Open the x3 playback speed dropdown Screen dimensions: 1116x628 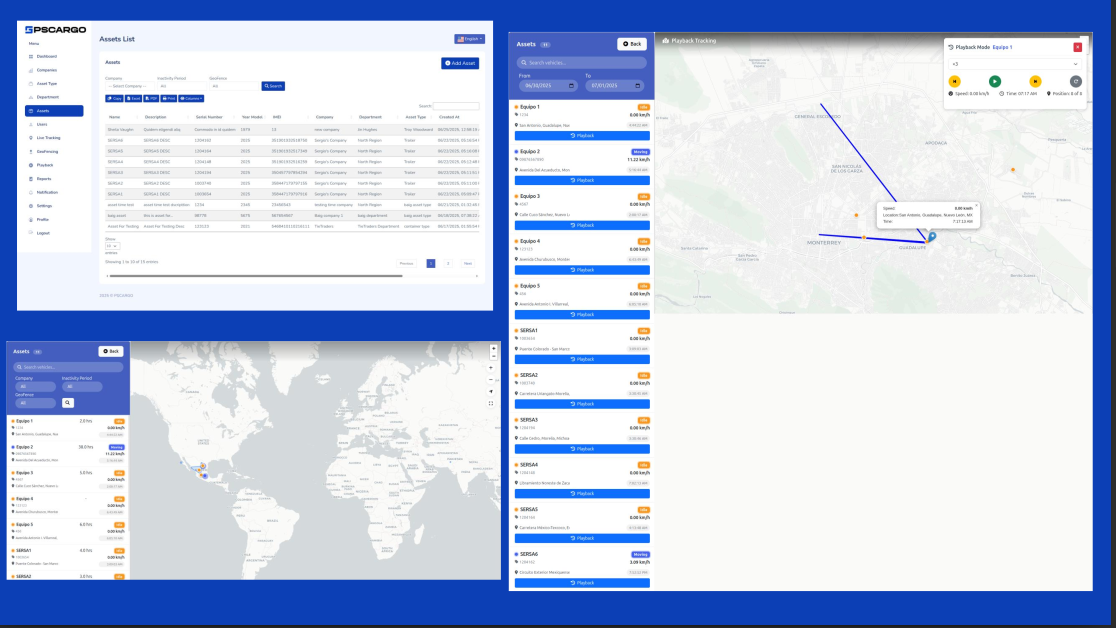click(x=1015, y=64)
